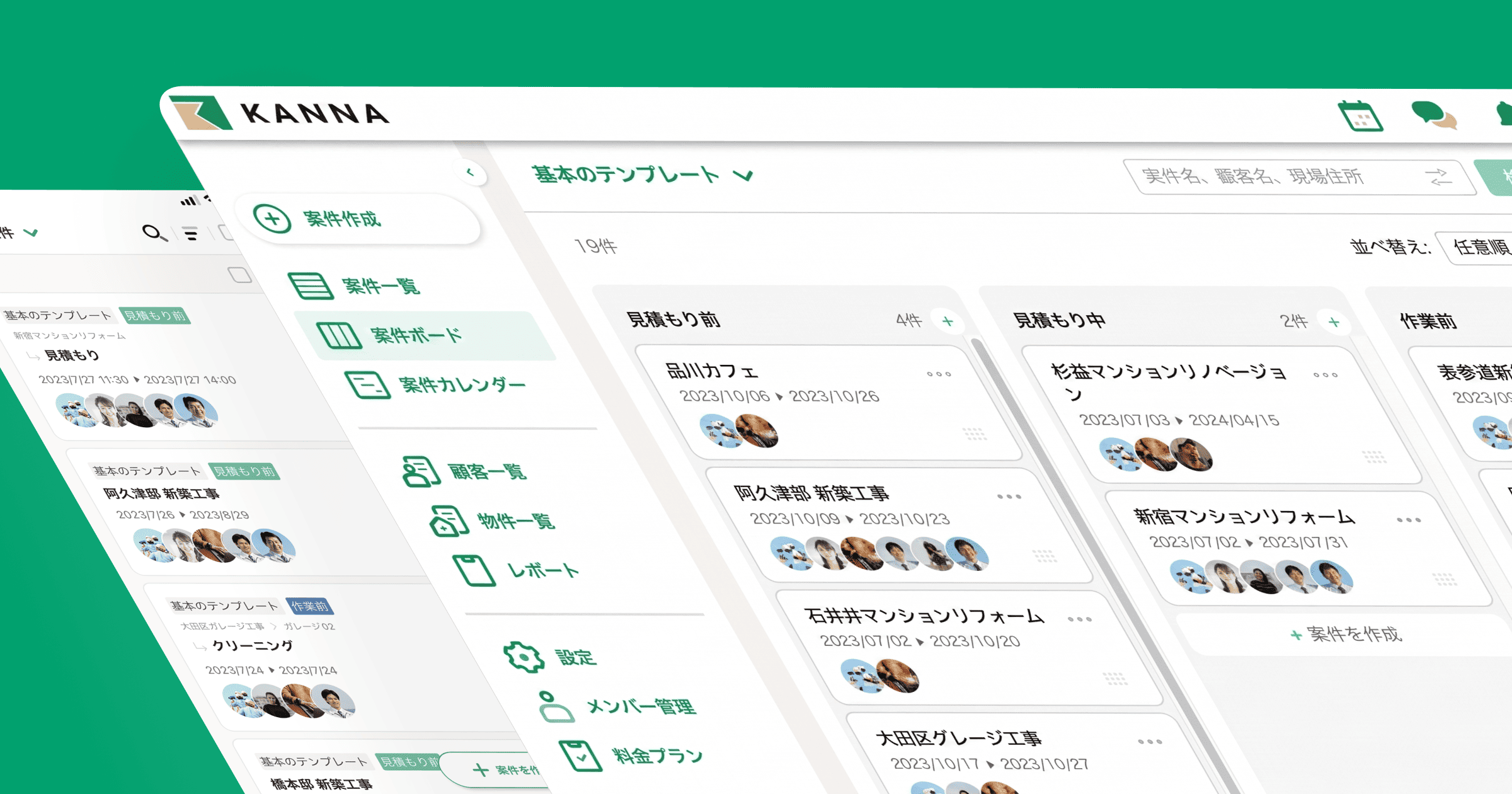The image size is (1512, 794).
Task: Open the more options menu on 新宿マンションリフォーム card
Action: pos(1409,520)
